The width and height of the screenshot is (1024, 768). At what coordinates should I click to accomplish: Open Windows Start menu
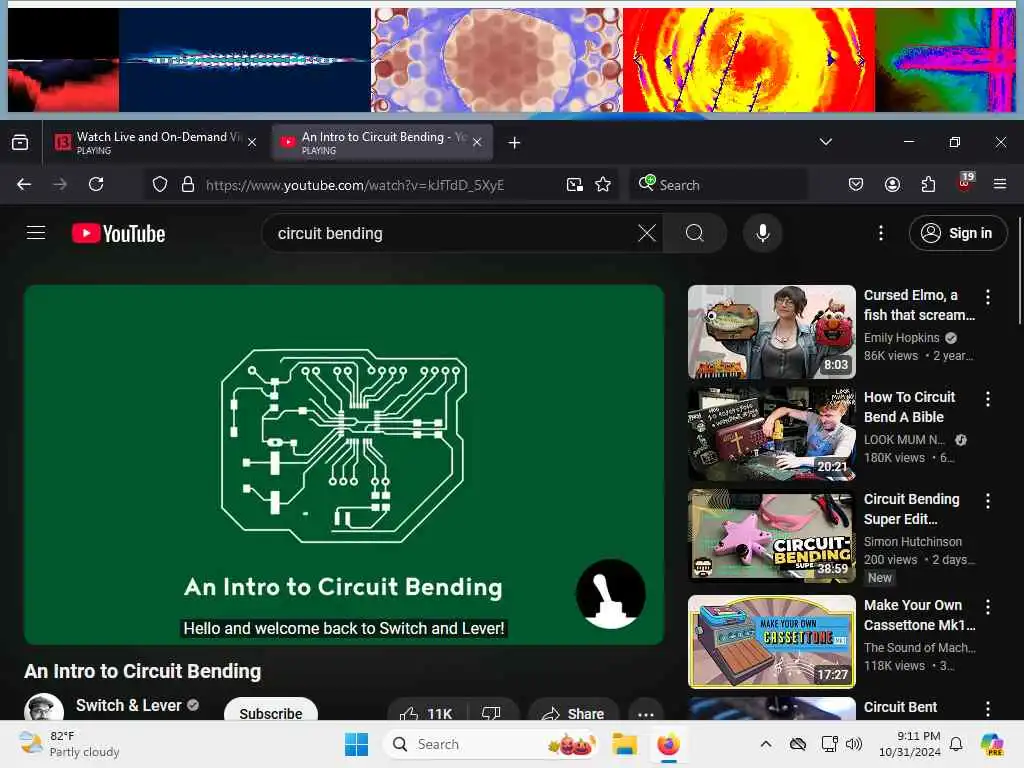[357, 744]
